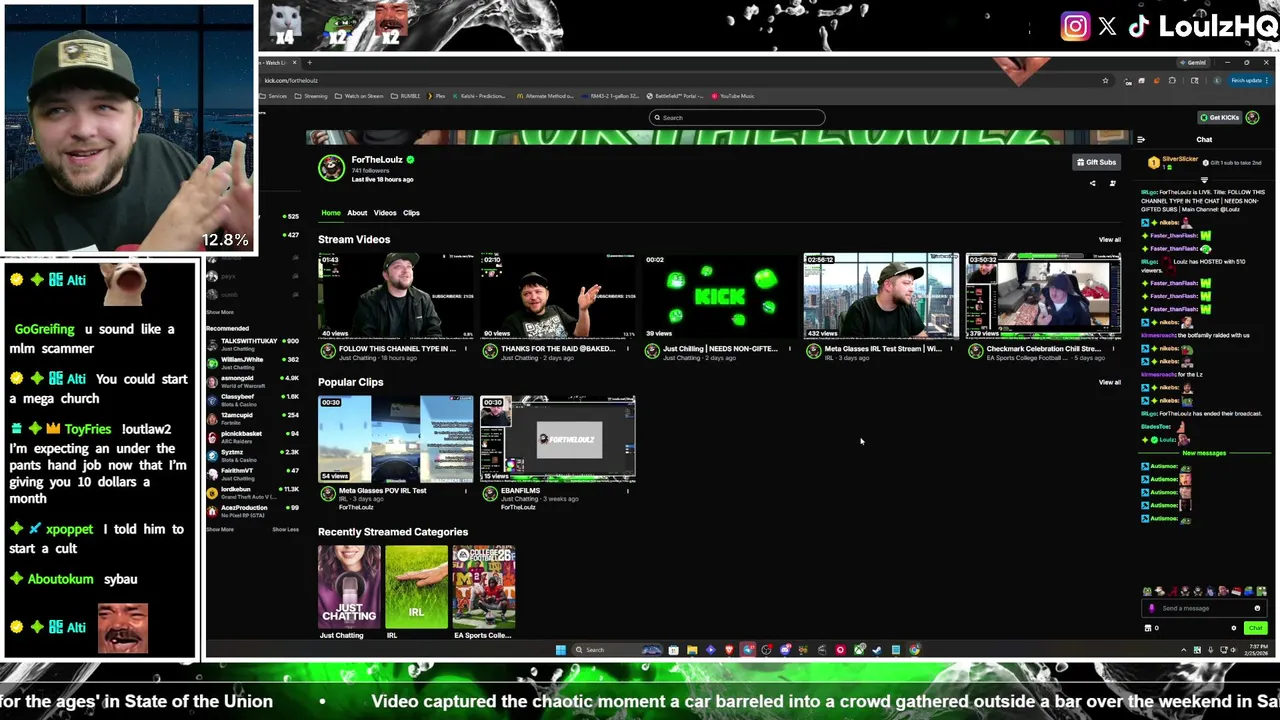1280x720 pixels.
Task: Switch to the Videos tab
Action: (x=385, y=213)
